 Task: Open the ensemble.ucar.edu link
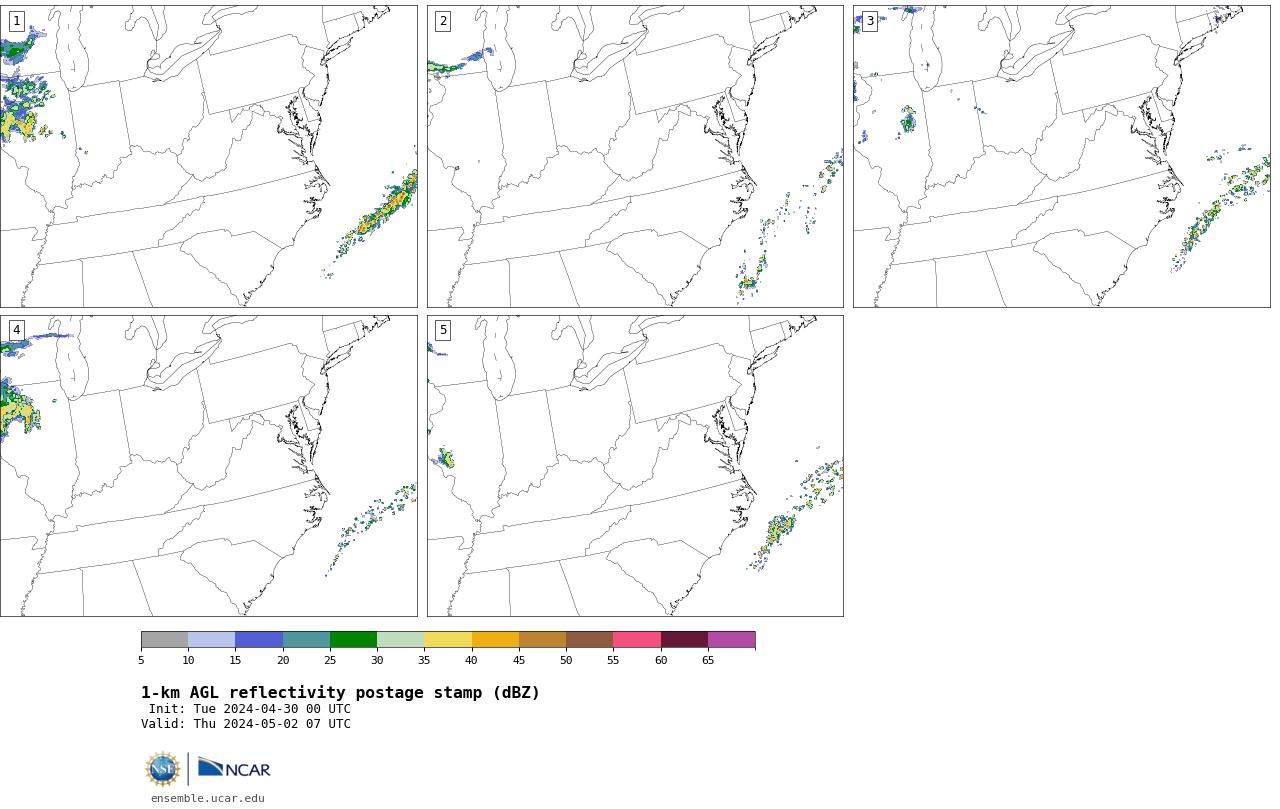tap(208, 798)
